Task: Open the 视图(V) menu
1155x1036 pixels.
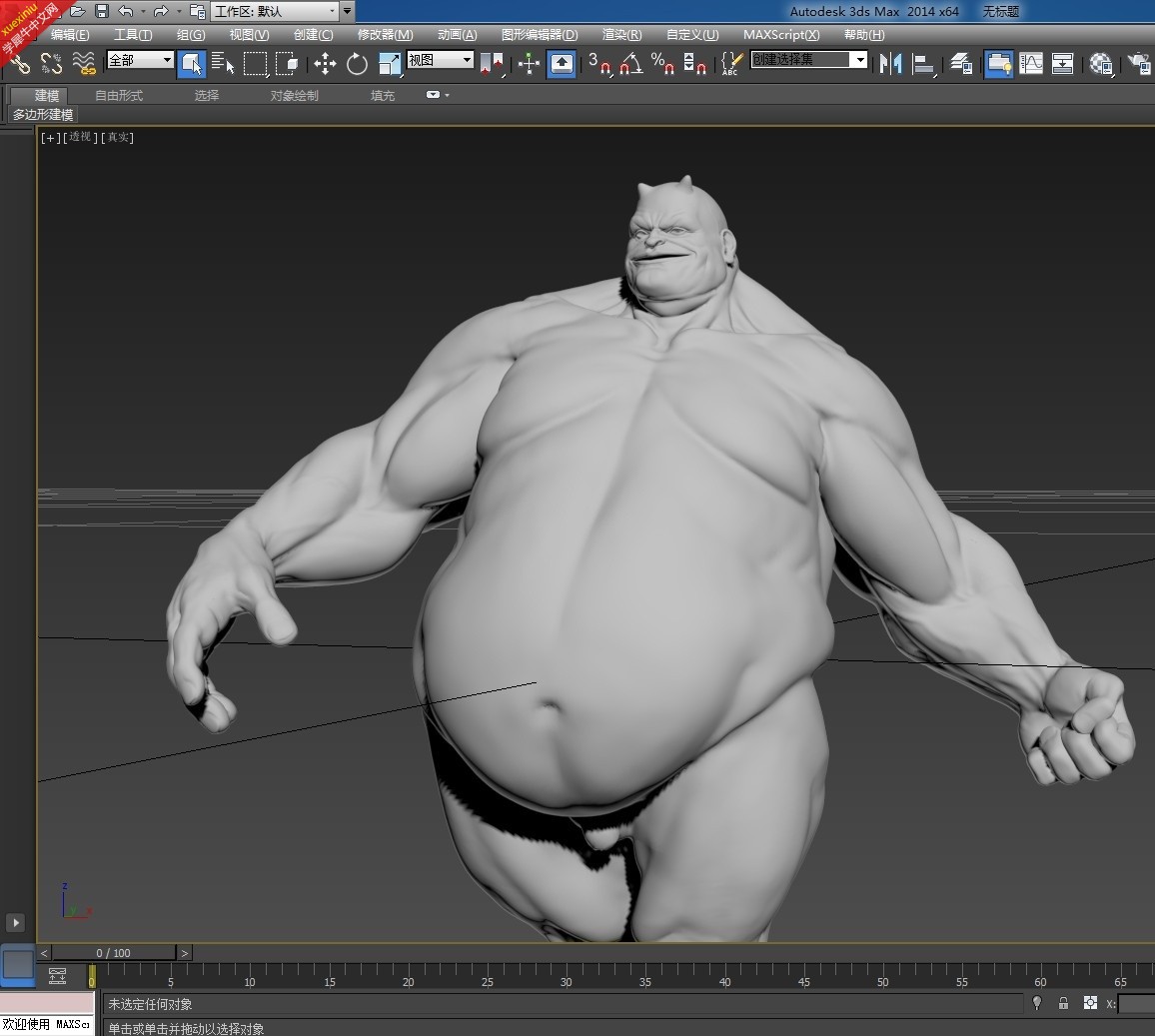Action: click(x=249, y=35)
